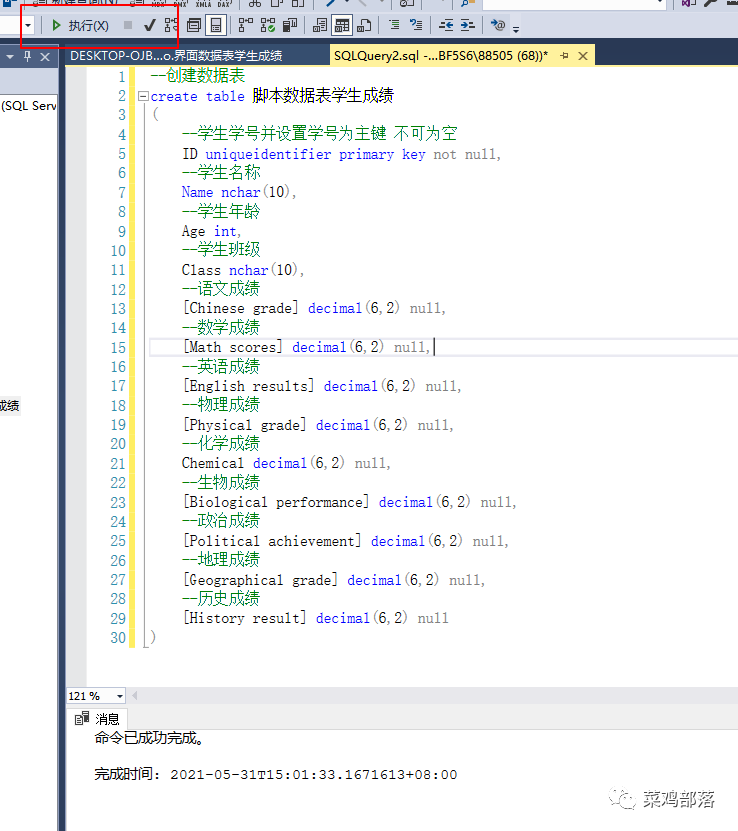
Task: Toggle Include Actual Execution Plan icon
Action: [245, 25]
